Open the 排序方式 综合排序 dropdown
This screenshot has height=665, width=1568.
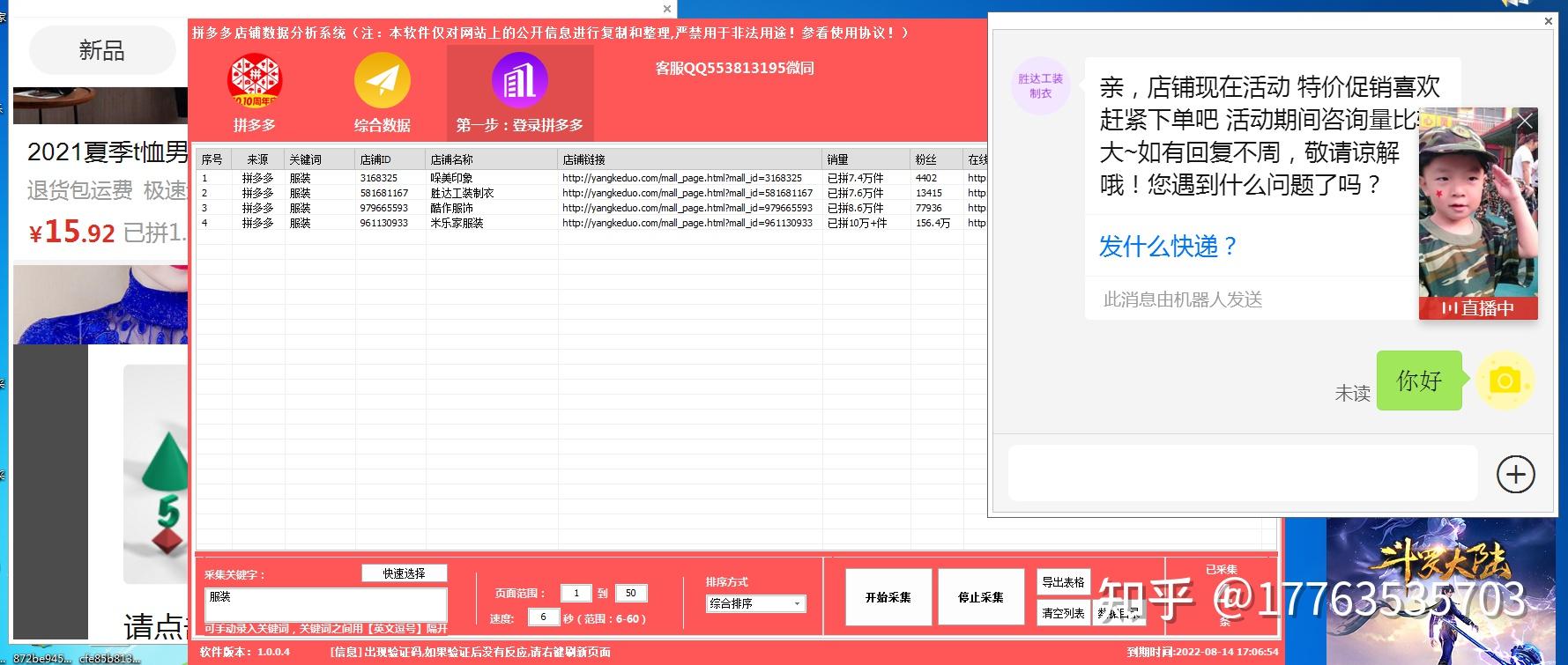[x=755, y=603]
